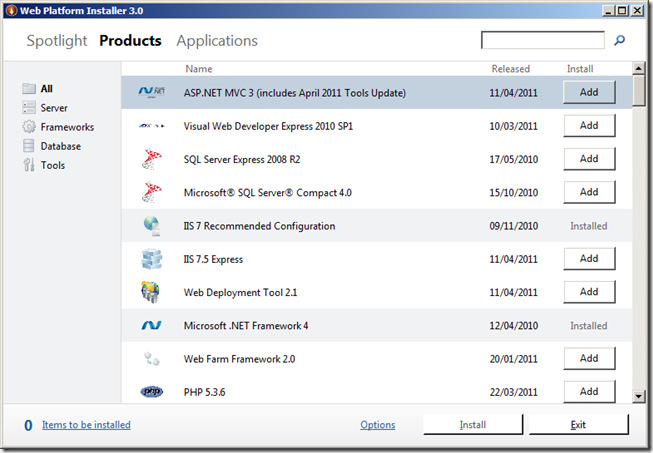Image resolution: width=653 pixels, height=453 pixels.
Task: Click the IIS 7.5 Express icon
Action: 152,259
